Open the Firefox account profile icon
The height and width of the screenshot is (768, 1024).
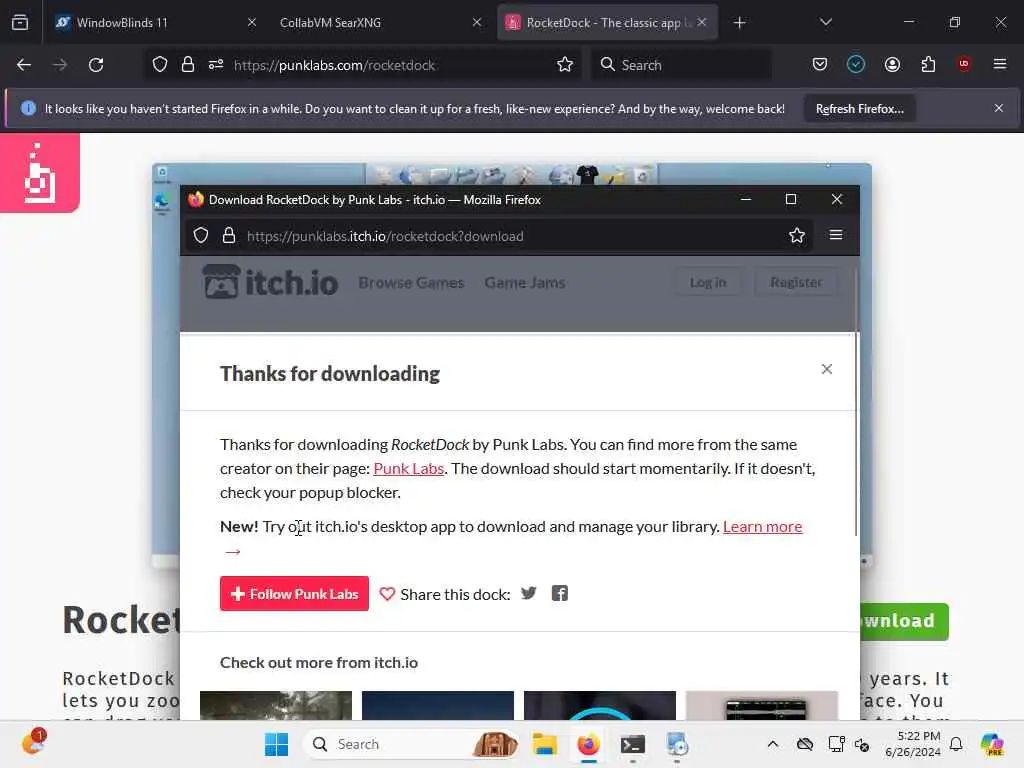click(x=892, y=64)
